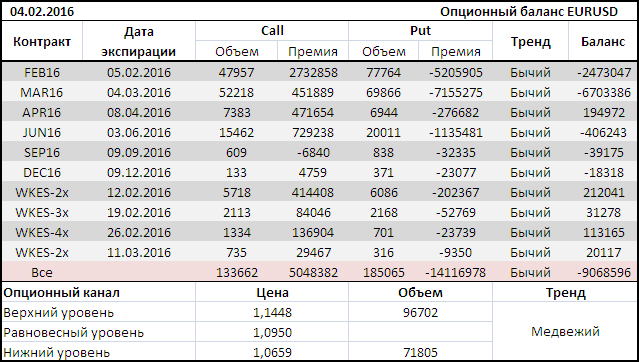Screen dimensions: 639x362
Task: Click the FEB16 contract cell
Action: click(42, 73)
